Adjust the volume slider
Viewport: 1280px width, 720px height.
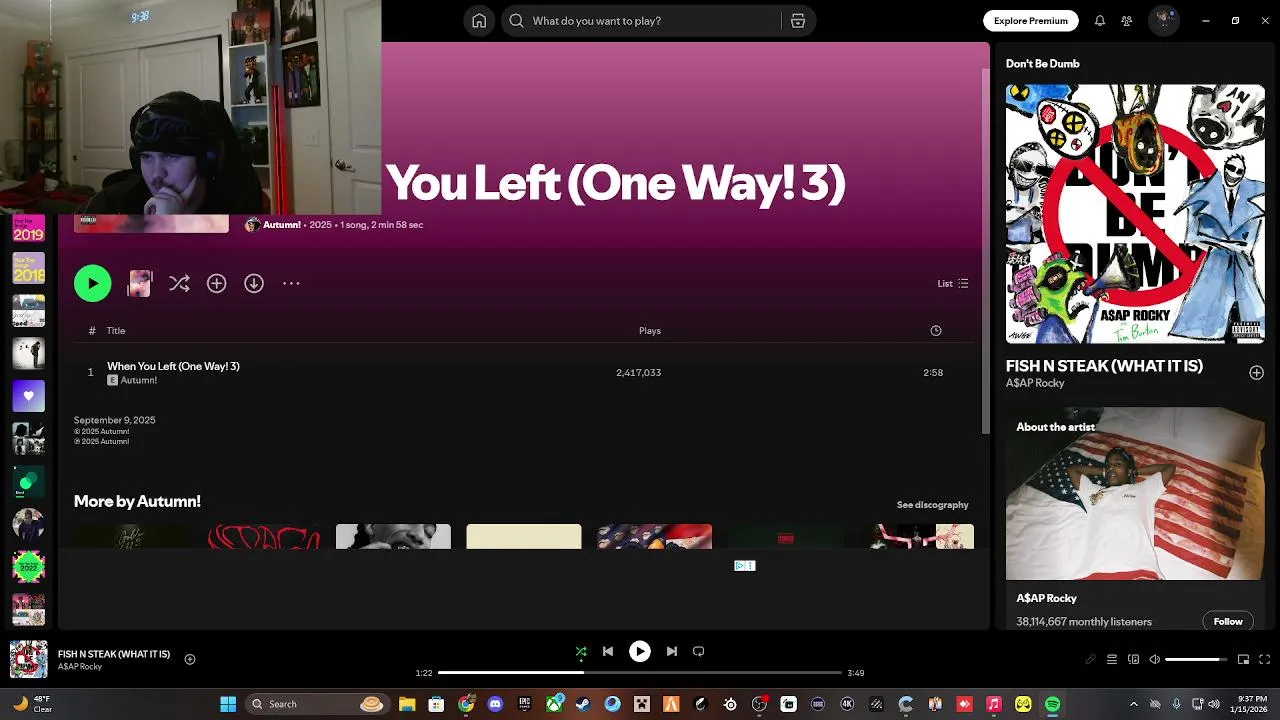[1196, 659]
